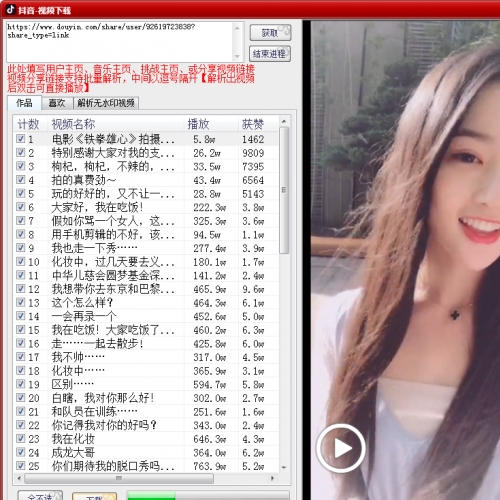Click likes value 9.6w
The width and height of the screenshot is (500, 500).
[253, 289]
